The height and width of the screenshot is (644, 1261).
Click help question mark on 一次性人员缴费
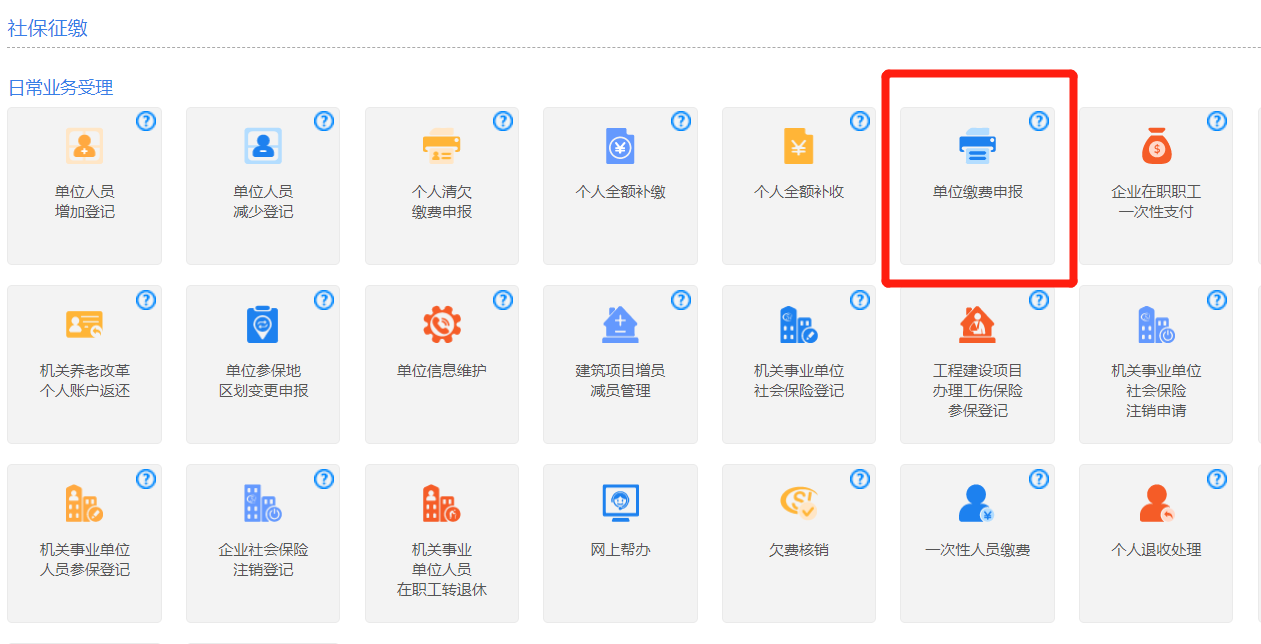tap(1039, 479)
